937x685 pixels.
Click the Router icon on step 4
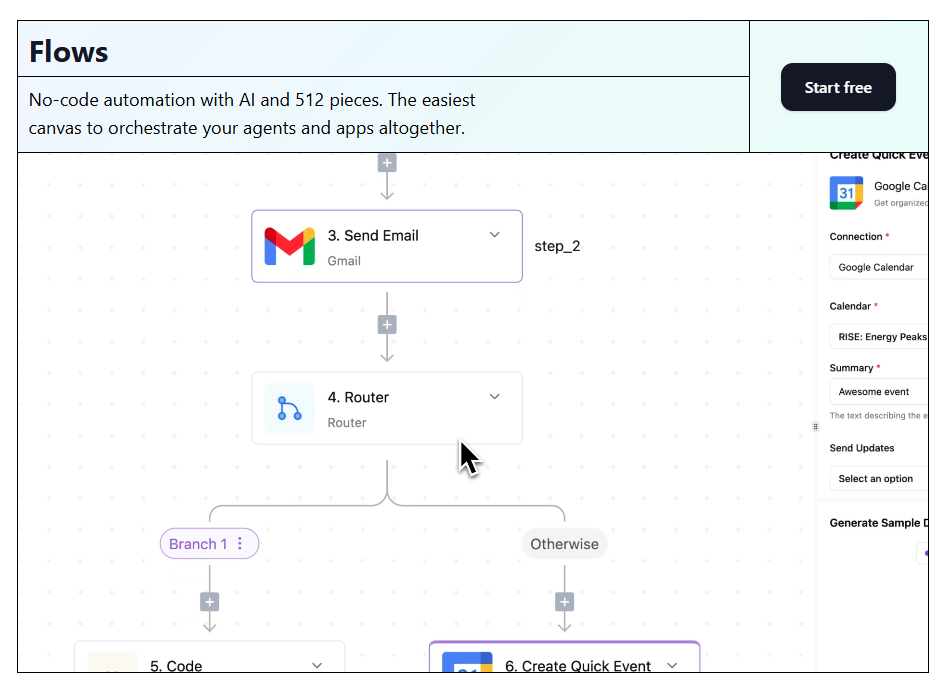pos(288,408)
